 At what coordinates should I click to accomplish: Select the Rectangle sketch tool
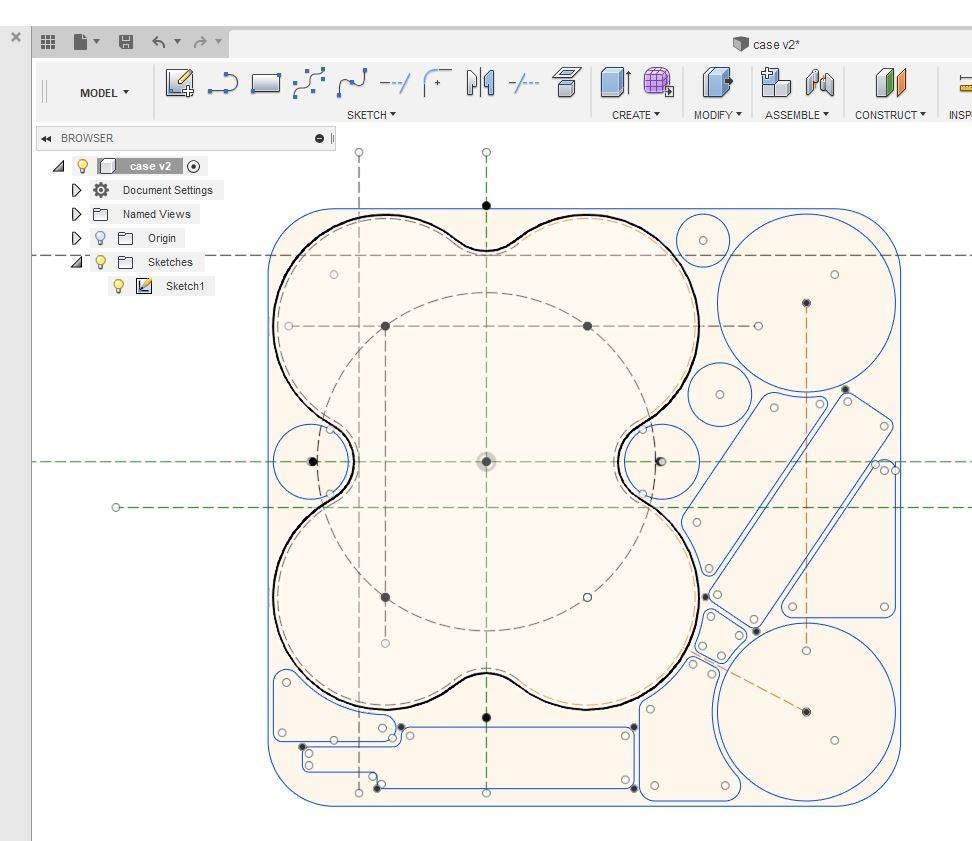click(265, 83)
